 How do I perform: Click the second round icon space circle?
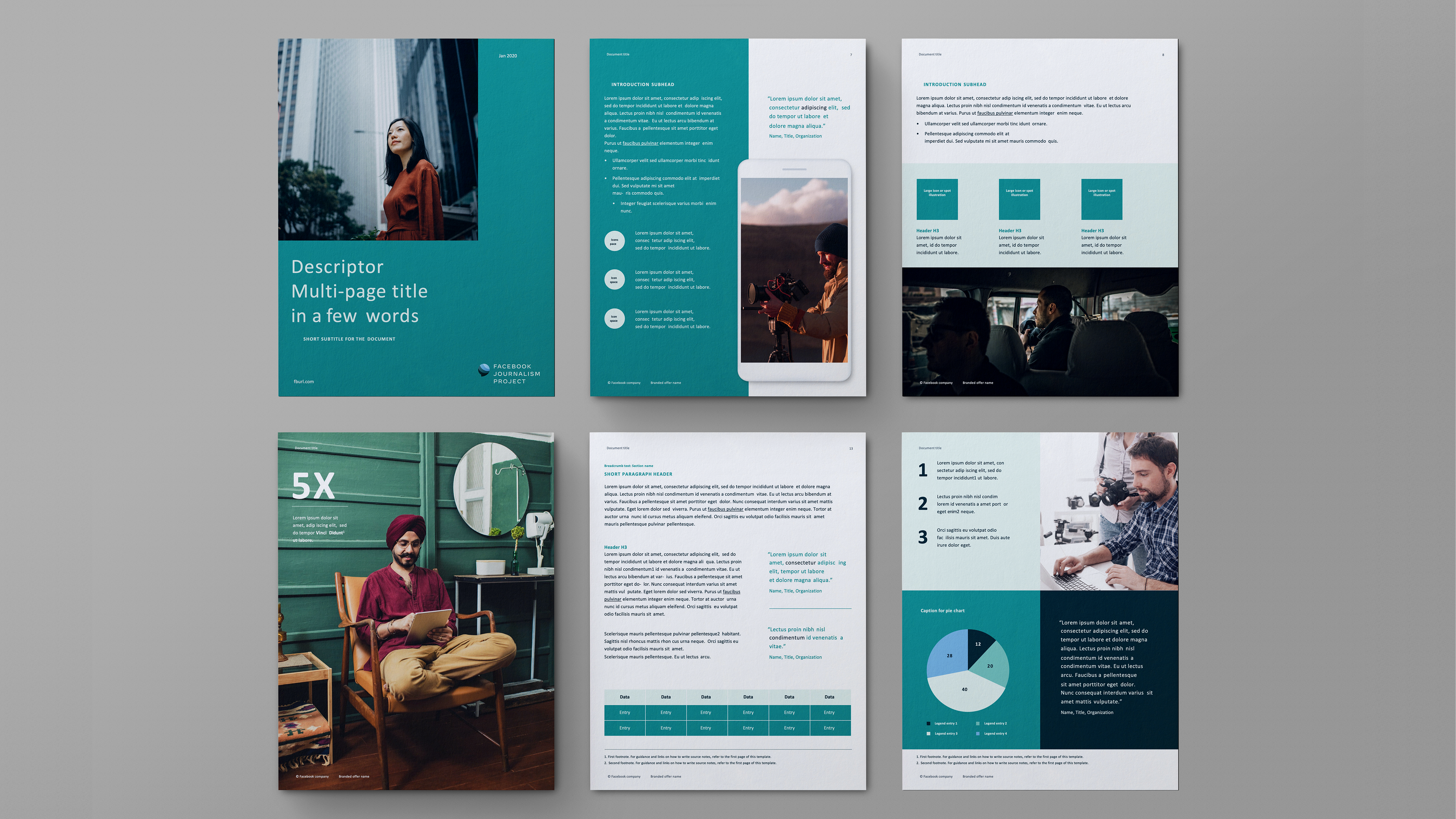[x=615, y=280]
